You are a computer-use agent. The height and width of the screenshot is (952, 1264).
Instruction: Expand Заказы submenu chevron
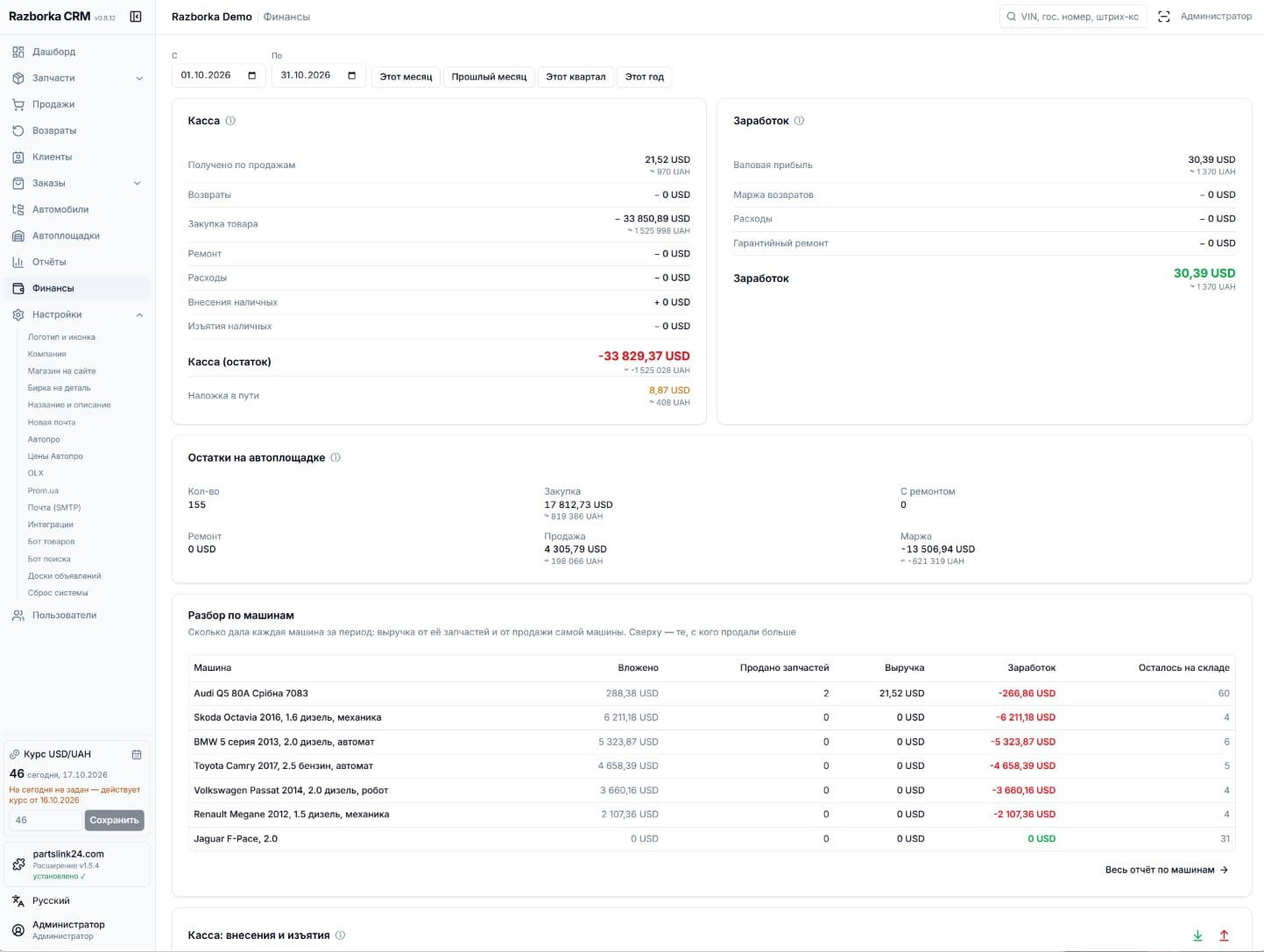point(138,183)
